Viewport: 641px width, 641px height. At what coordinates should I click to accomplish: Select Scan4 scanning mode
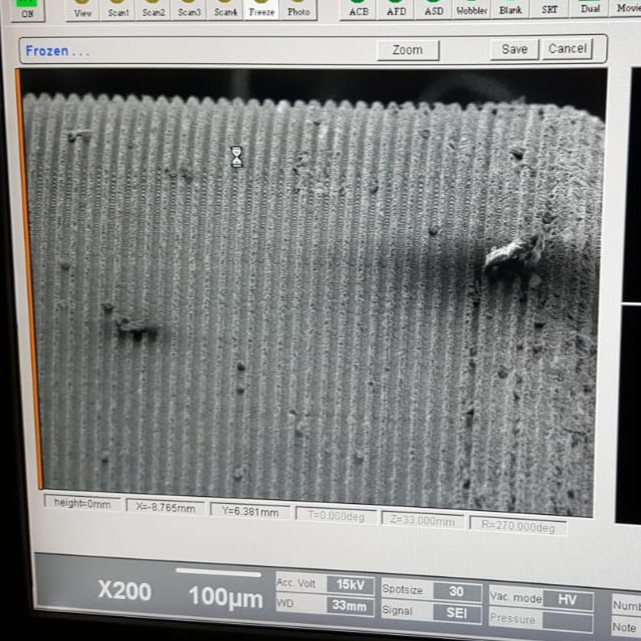226,9
